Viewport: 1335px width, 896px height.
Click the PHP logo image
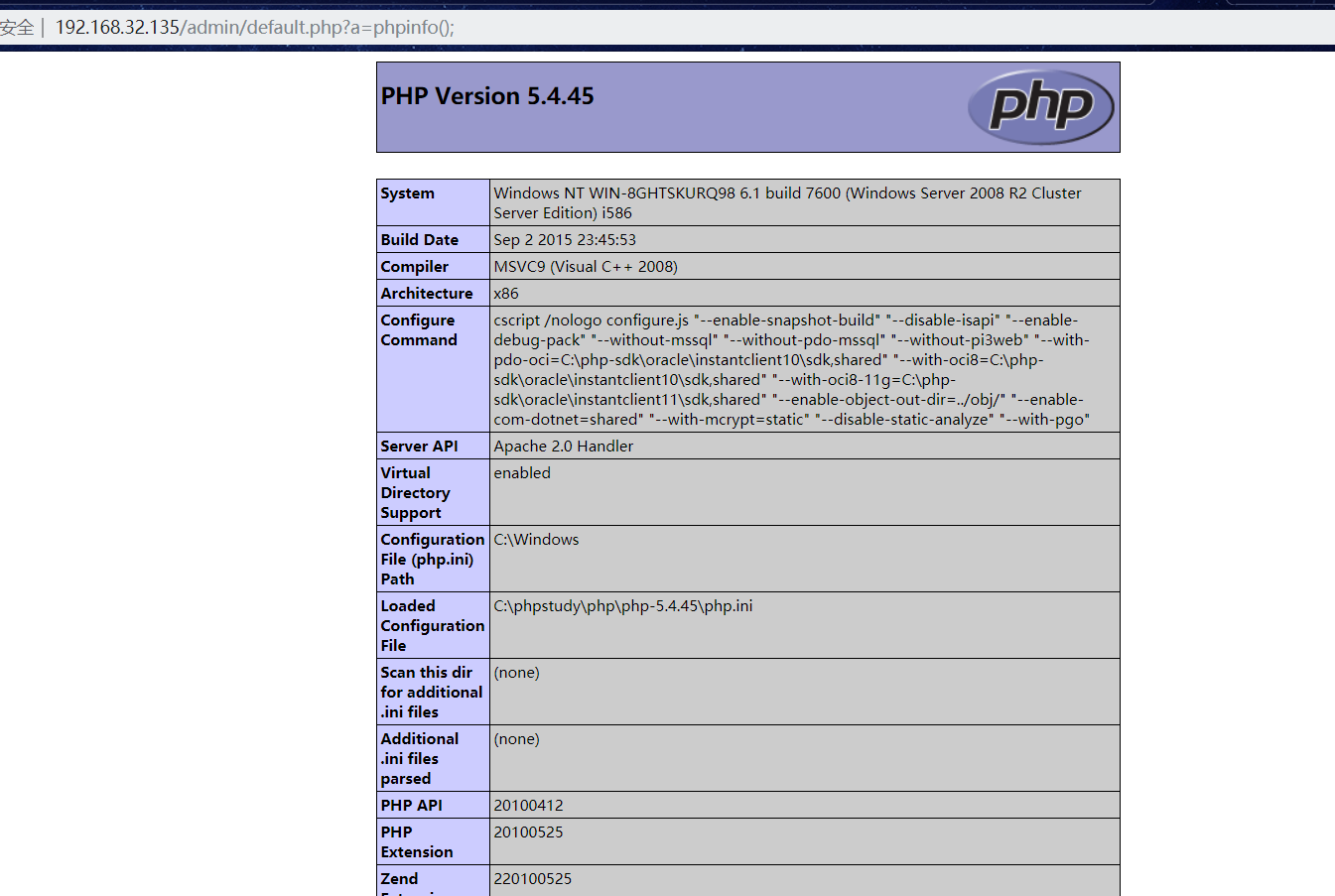[x=1040, y=107]
